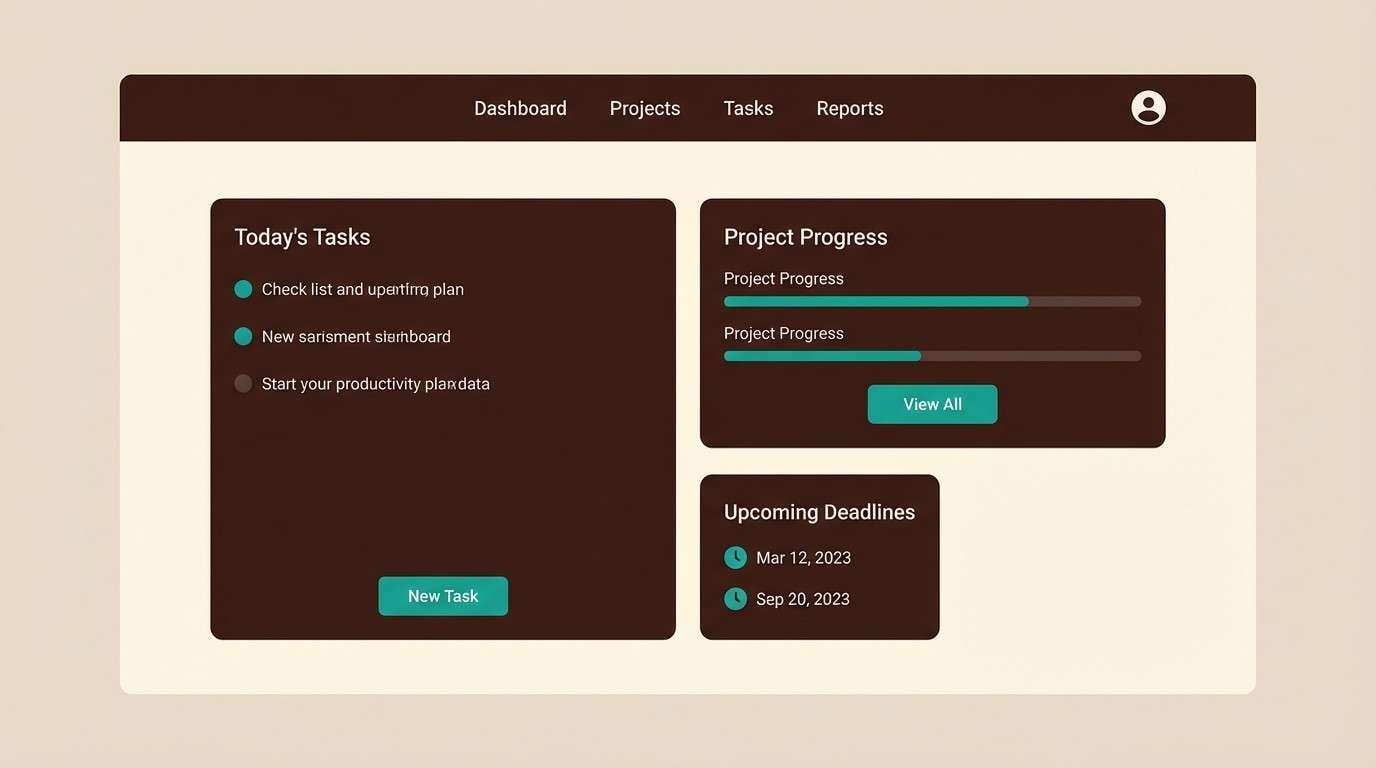Viewport: 1376px width, 768px height.
Task: Open the Reports page
Action: point(849,107)
